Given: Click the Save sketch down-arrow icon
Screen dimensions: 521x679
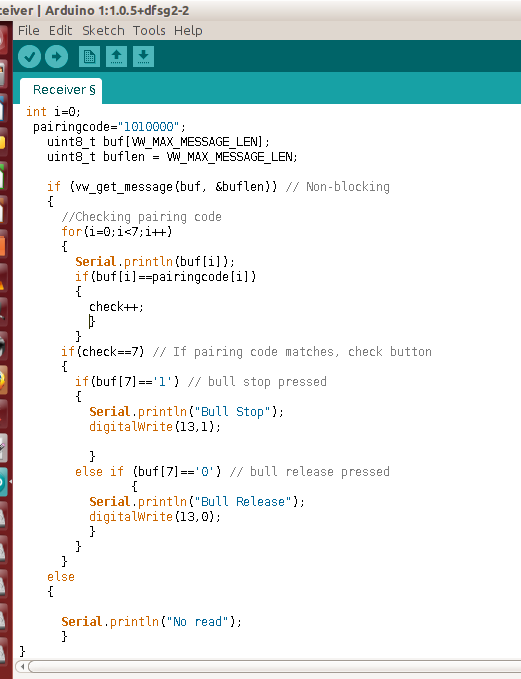Looking at the screenshot, I should coord(143,57).
